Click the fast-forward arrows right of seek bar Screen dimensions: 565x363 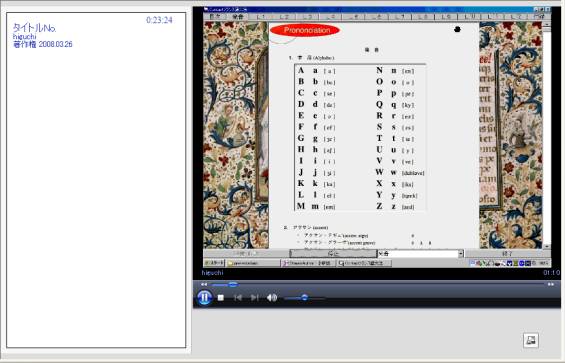(551, 284)
